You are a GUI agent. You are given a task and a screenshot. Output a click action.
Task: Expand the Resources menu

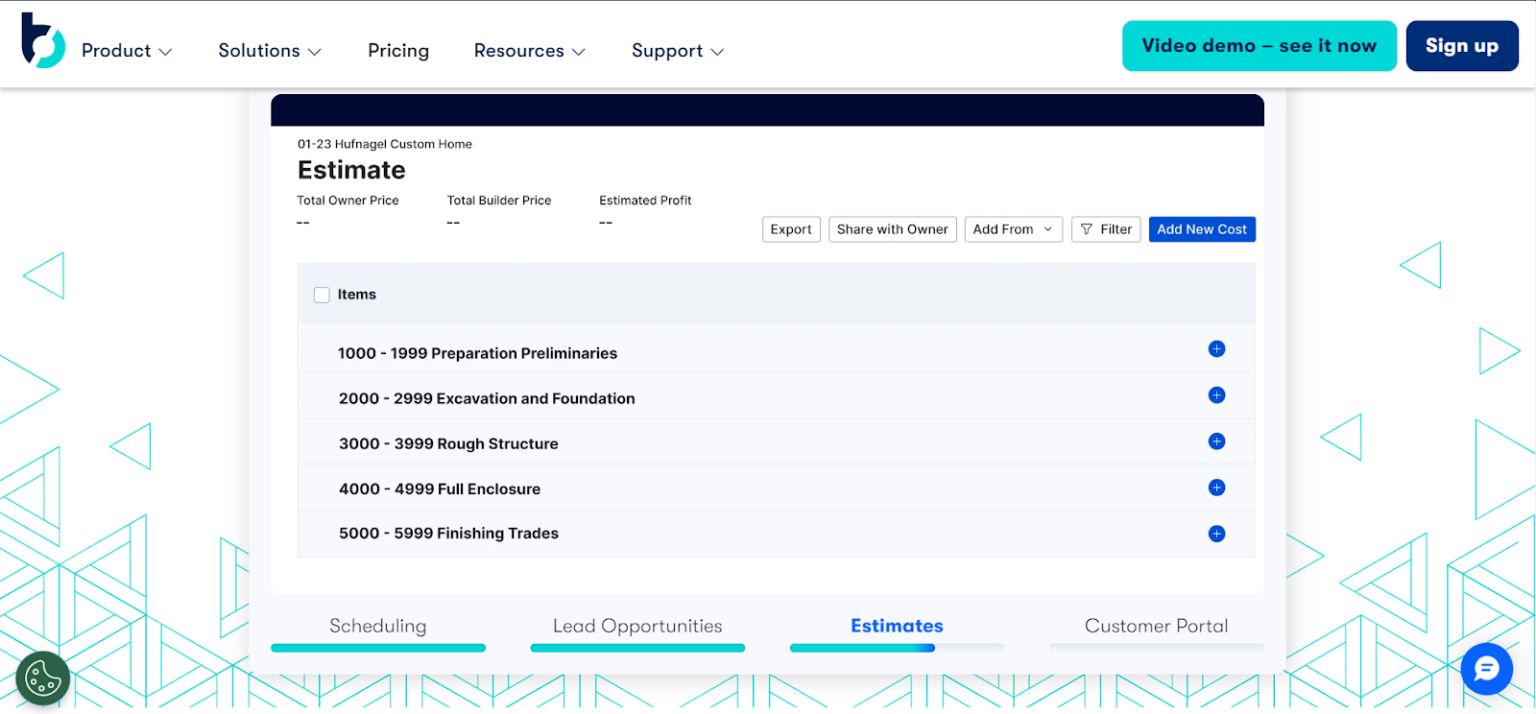pyautogui.click(x=529, y=50)
